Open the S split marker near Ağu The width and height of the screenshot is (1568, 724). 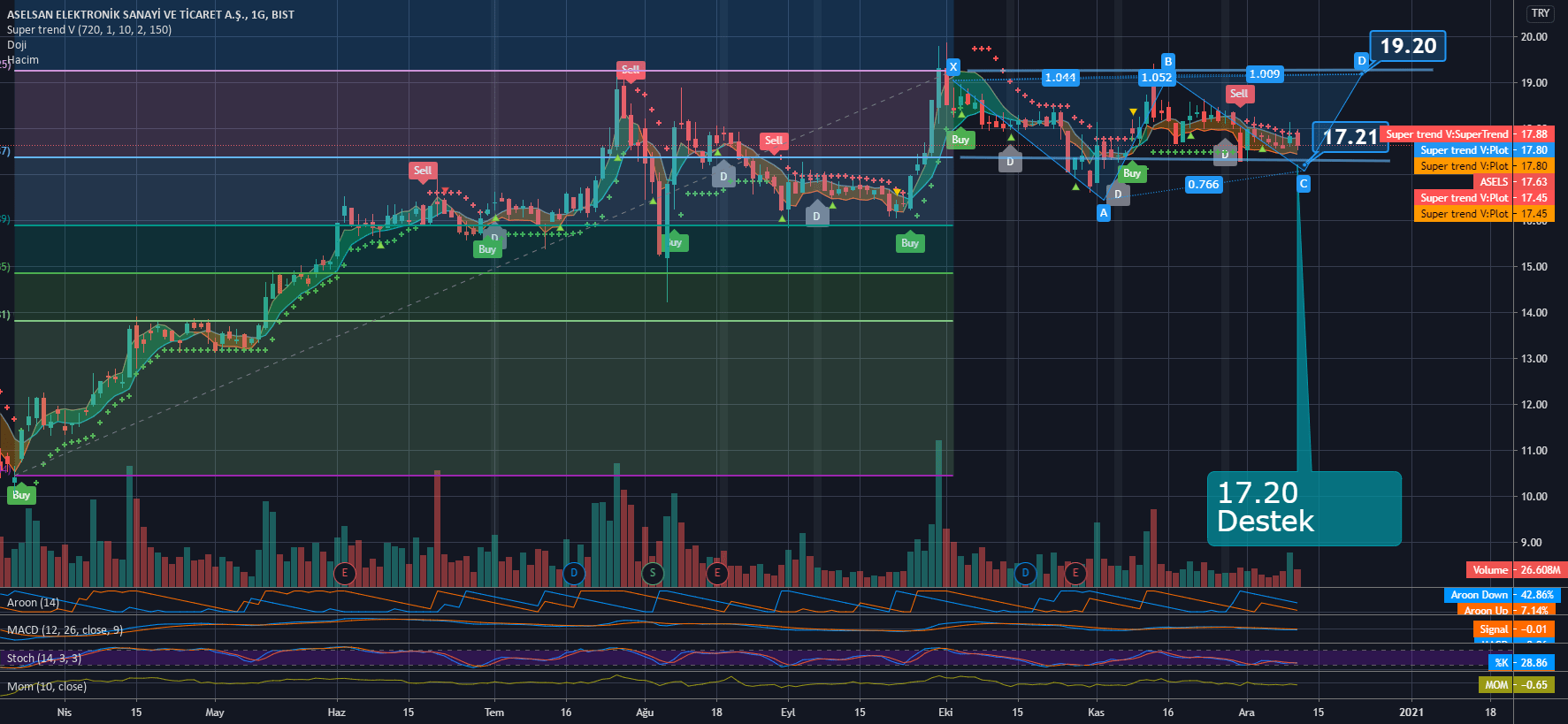pyautogui.click(x=653, y=573)
